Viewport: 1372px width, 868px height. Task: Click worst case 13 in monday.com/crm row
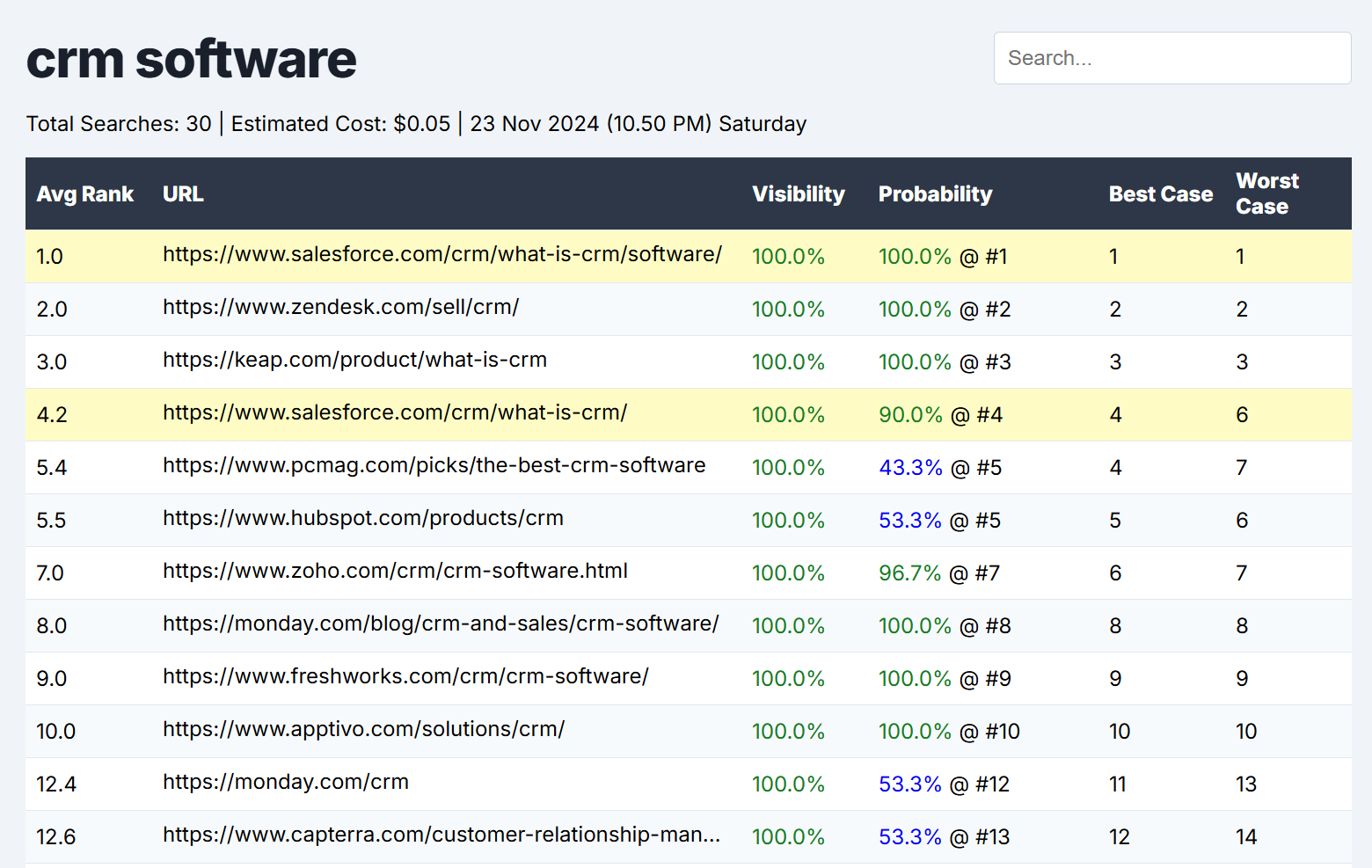pos(1246,784)
